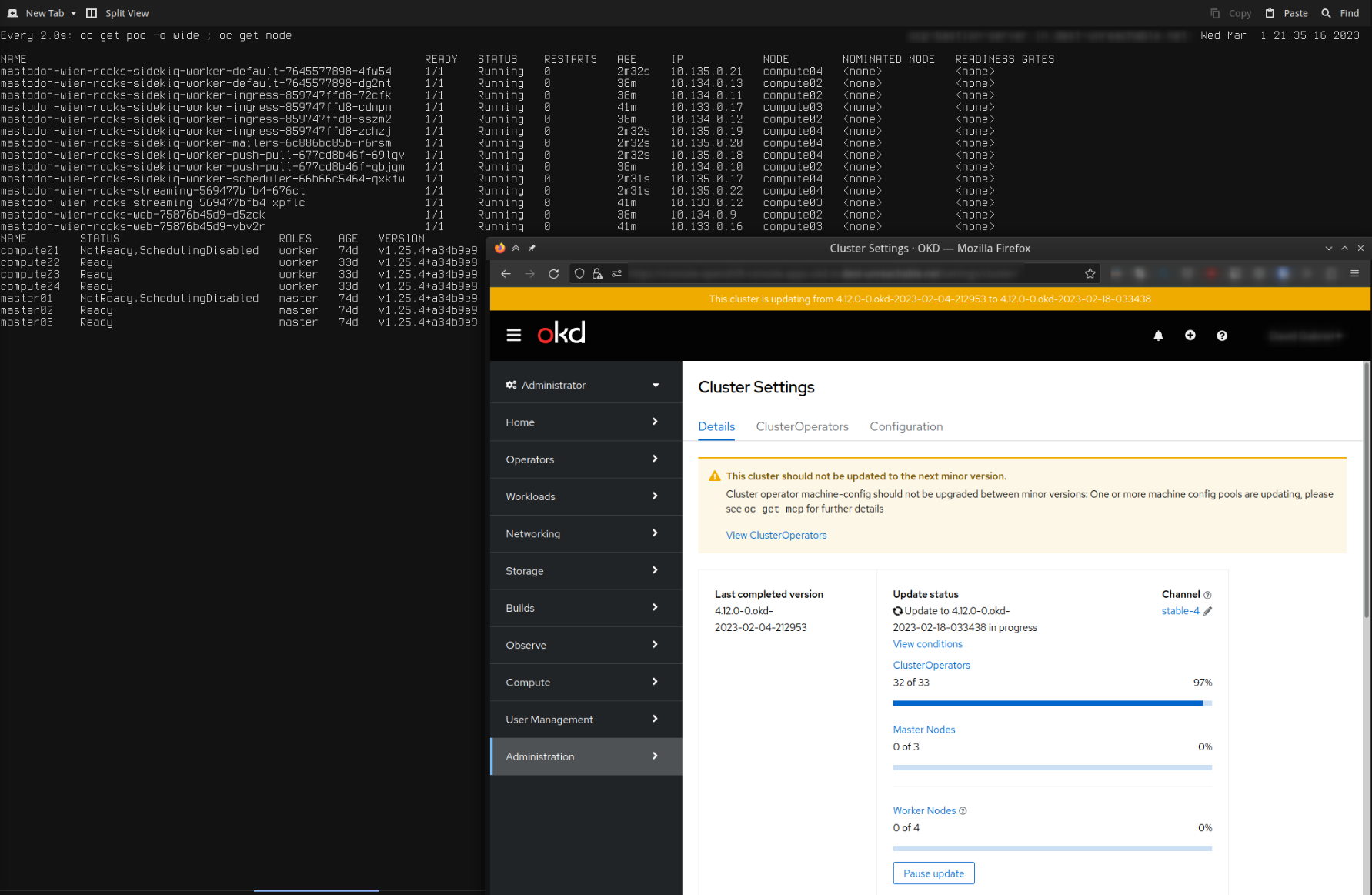Image resolution: width=1372 pixels, height=895 pixels.
Task: Click the Firefox logo in window titlebar
Action: [499, 248]
